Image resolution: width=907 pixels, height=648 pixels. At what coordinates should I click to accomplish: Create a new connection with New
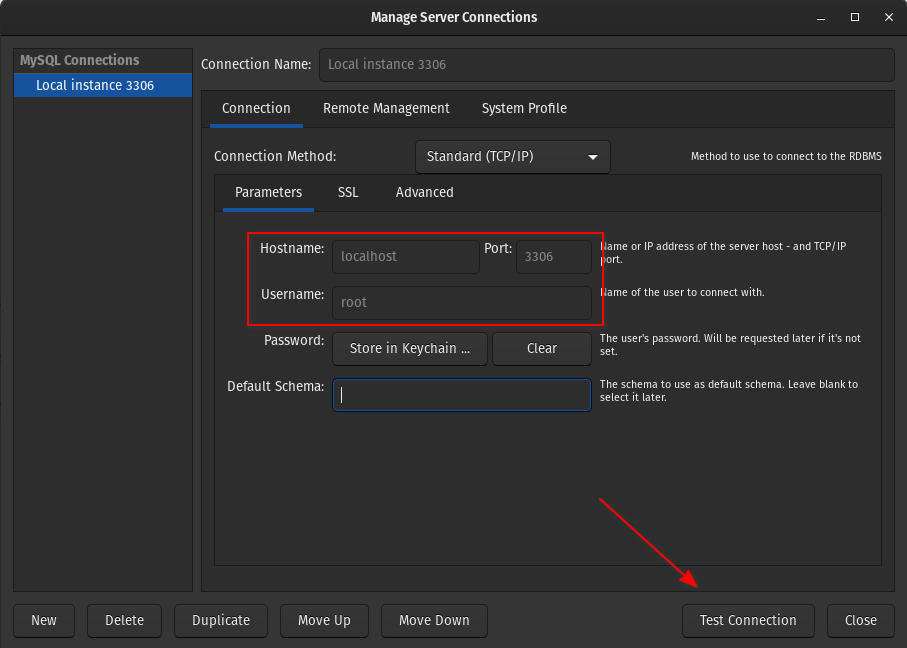click(44, 620)
